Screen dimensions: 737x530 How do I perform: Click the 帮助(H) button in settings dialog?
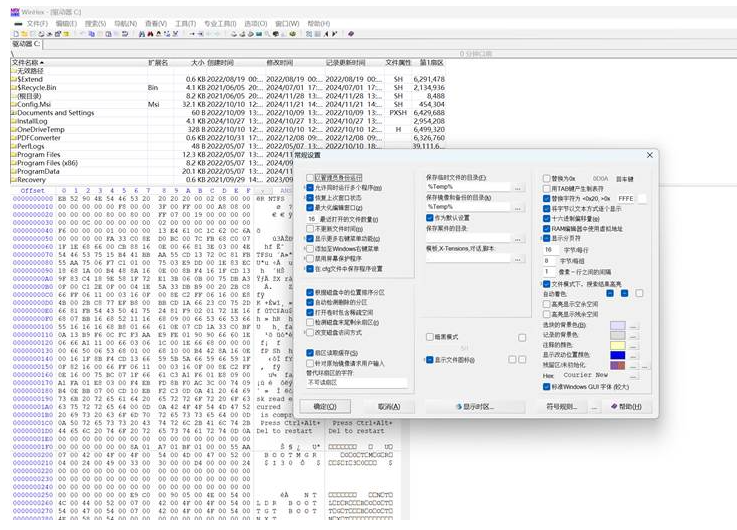point(626,406)
